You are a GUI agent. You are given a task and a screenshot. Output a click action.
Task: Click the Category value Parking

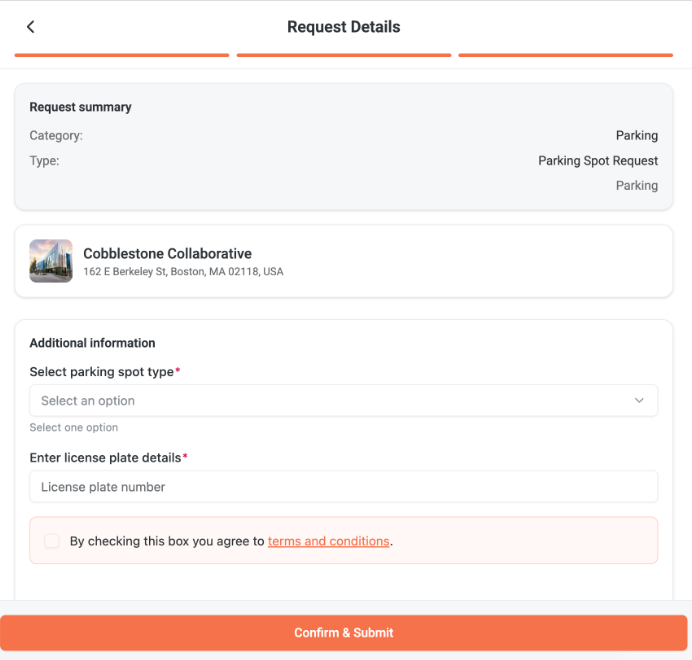[636, 136]
